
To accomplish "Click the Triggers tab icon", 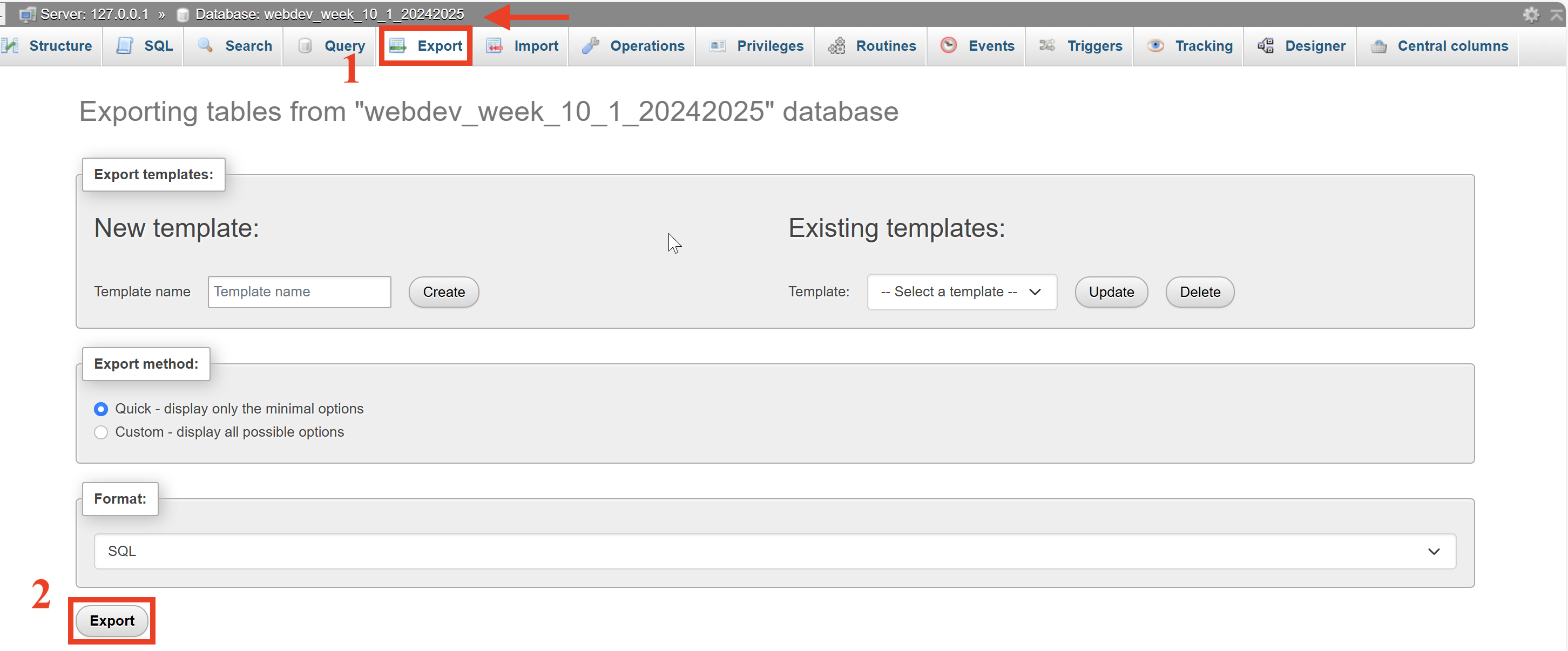I will [x=1047, y=45].
